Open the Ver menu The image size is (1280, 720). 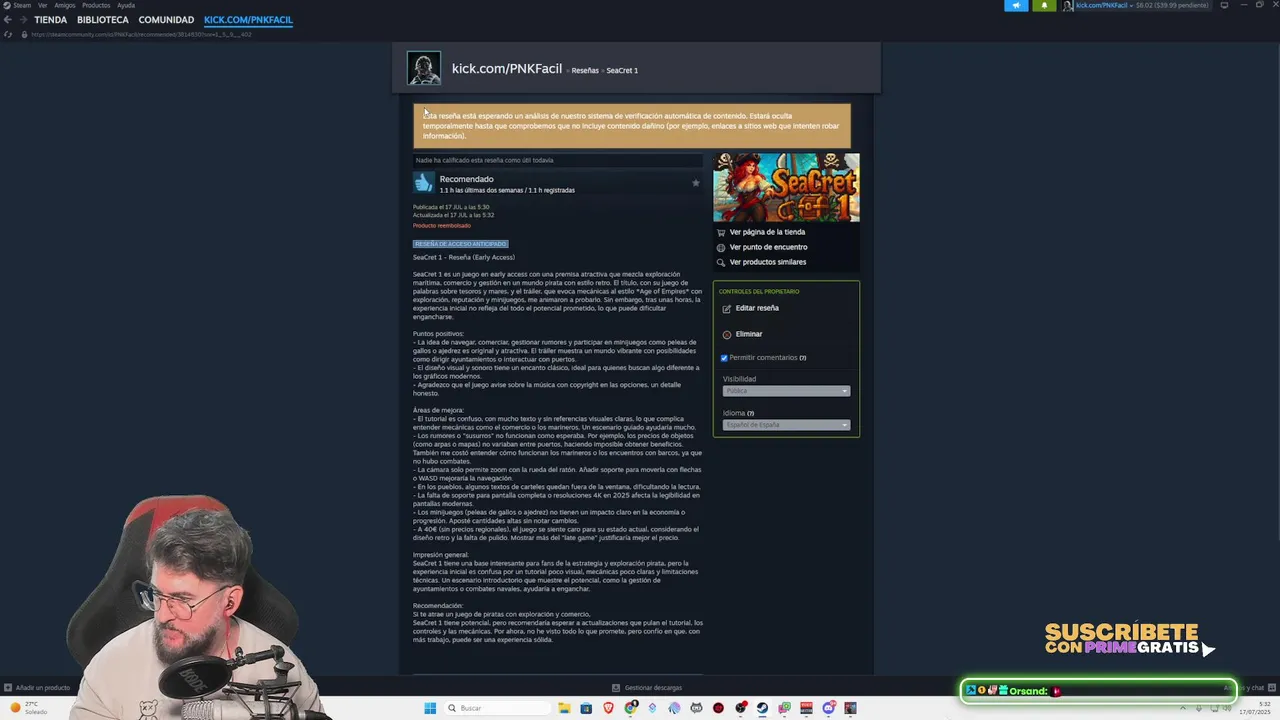(43, 5)
